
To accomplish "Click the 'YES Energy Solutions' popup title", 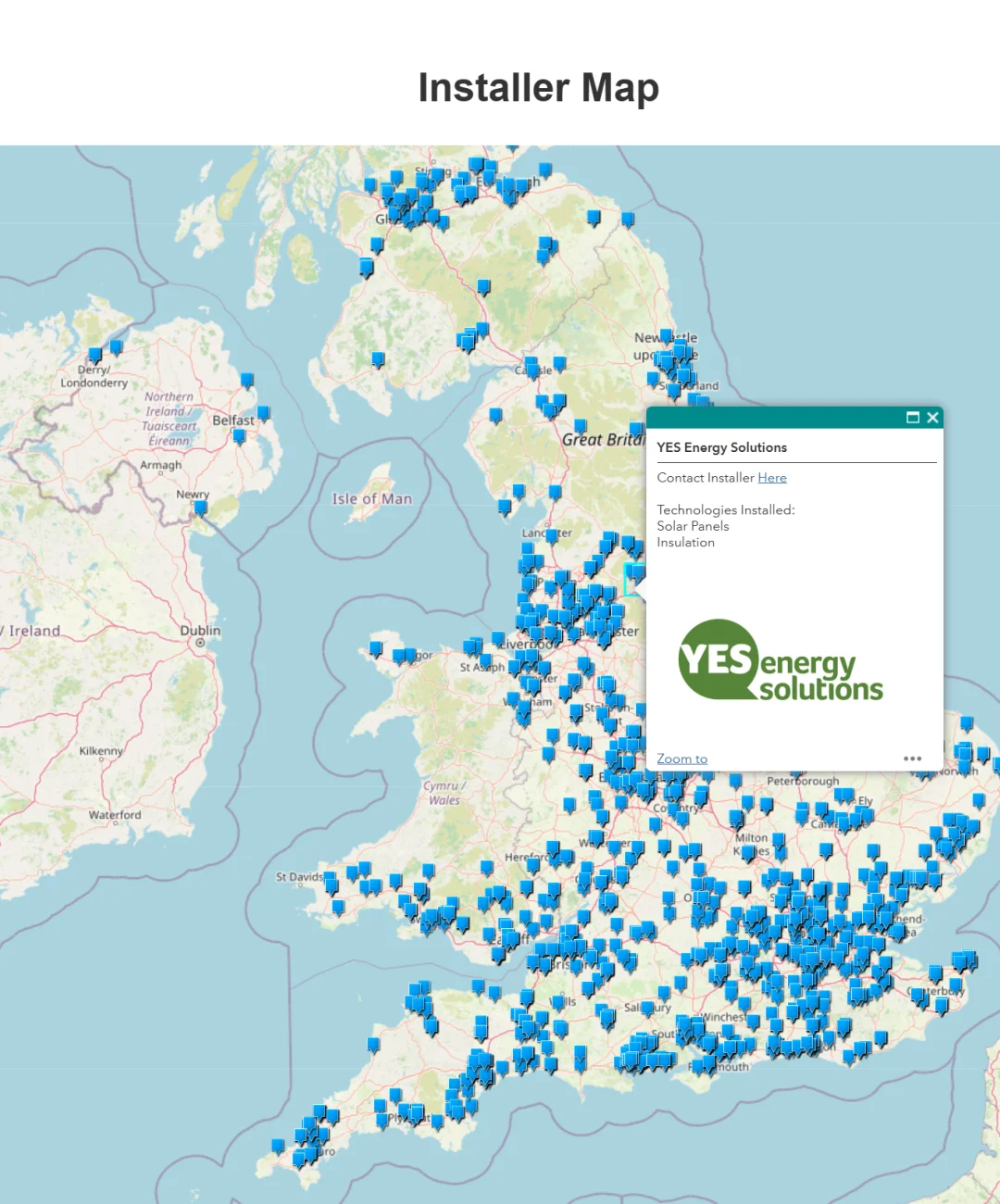I will (x=721, y=447).
